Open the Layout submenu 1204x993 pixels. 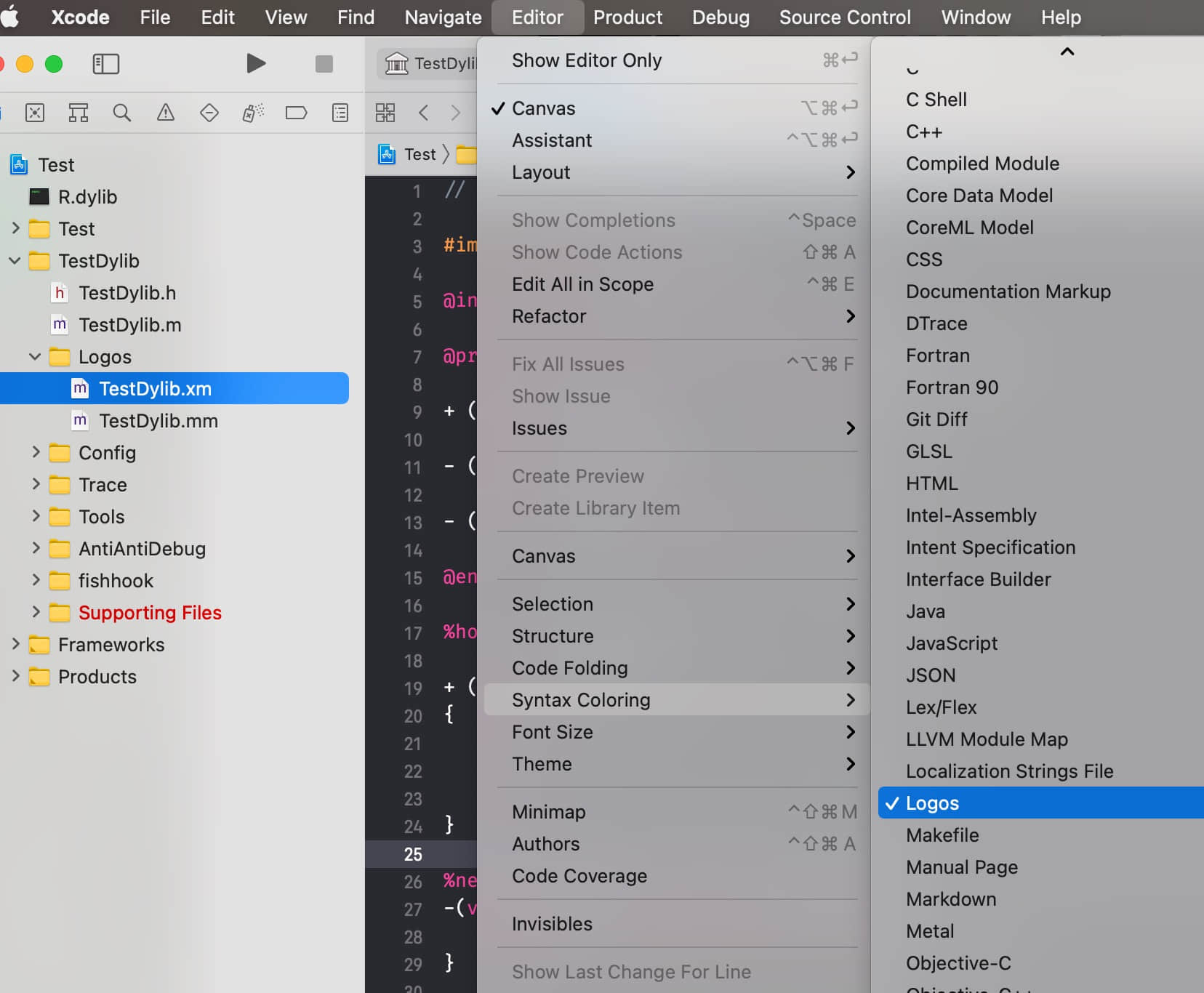[674, 172]
